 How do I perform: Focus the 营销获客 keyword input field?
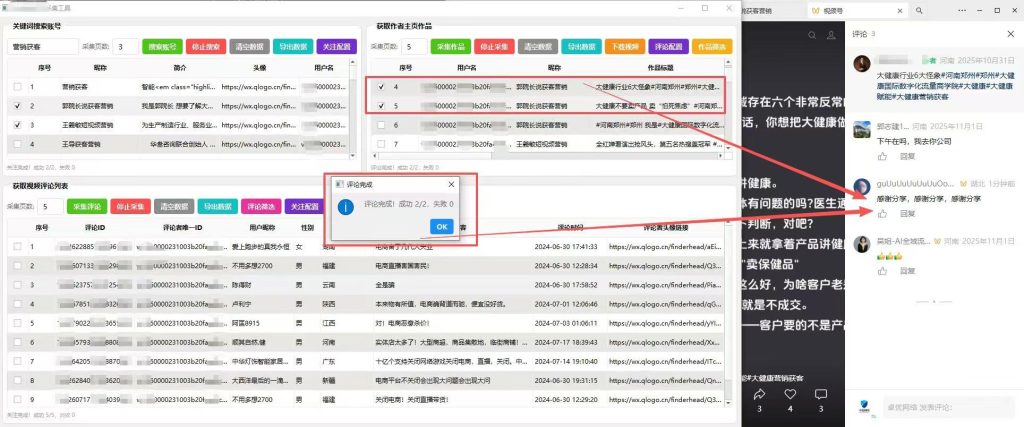click(43, 47)
